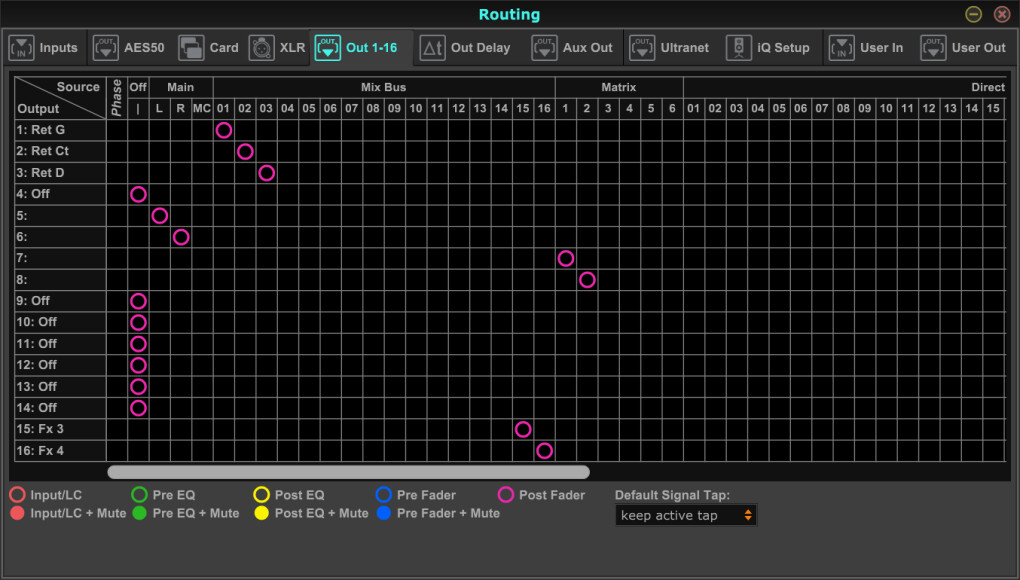The height and width of the screenshot is (580, 1020).
Task: Toggle Ret G routing circle at Mix Bus 01
Action: click(x=224, y=130)
